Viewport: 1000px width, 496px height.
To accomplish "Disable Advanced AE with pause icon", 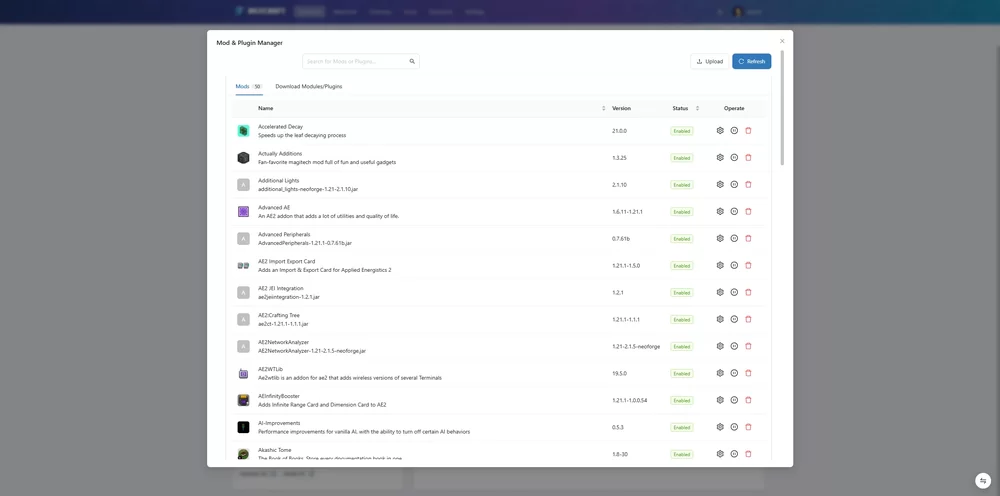I will pyautogui.click(x=734, y=211).
